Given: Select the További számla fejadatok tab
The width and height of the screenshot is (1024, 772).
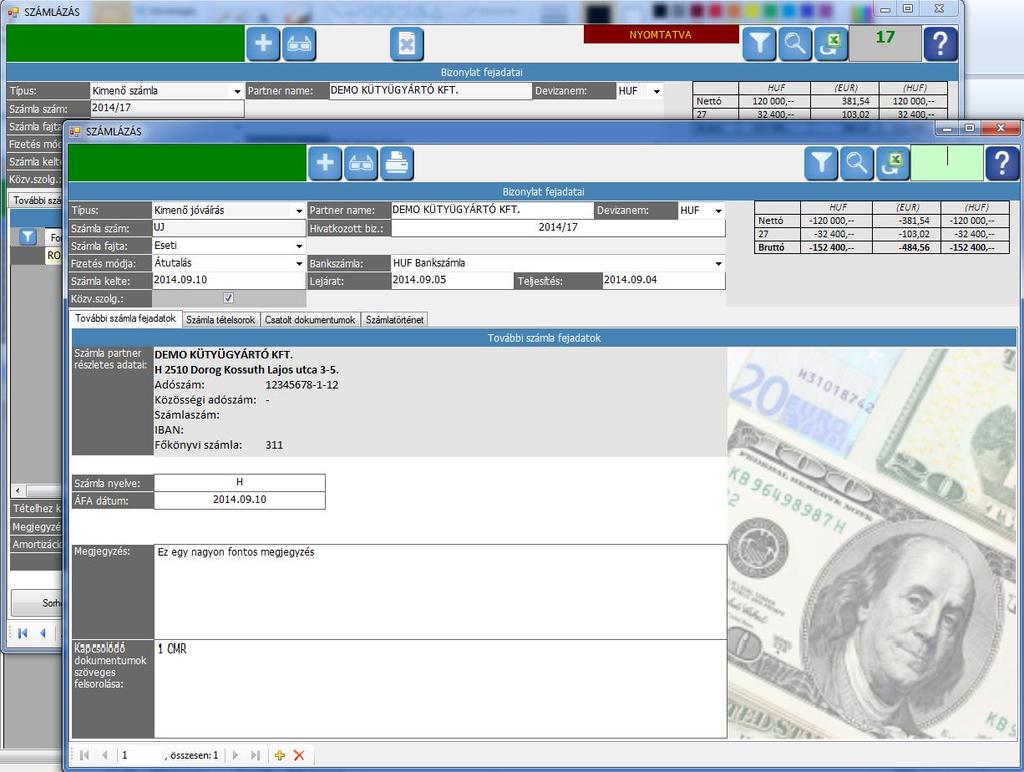Looking at the screenshot, I should tap(125, 319).
